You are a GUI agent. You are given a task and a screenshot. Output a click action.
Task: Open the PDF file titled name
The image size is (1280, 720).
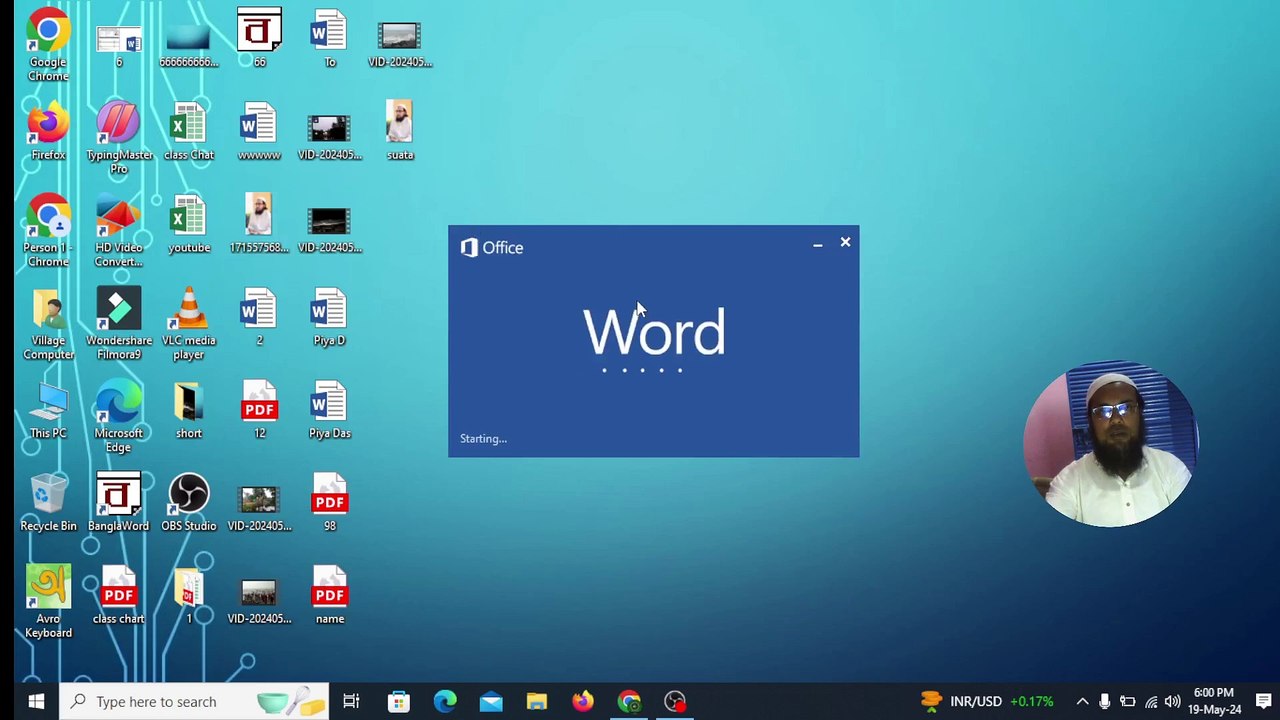329,596
